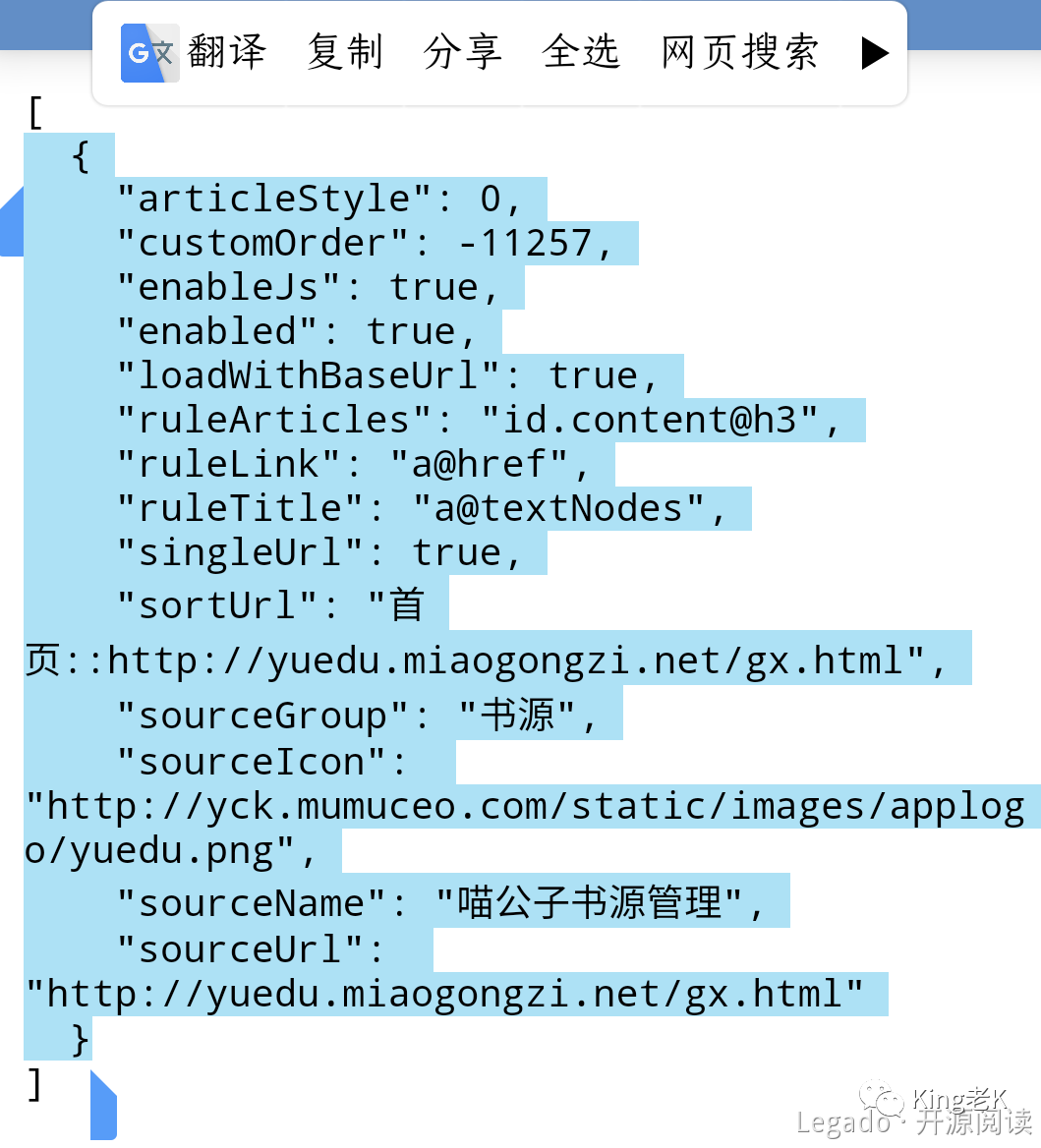Open 网页搜索 for the selected text

coord(739,52)
